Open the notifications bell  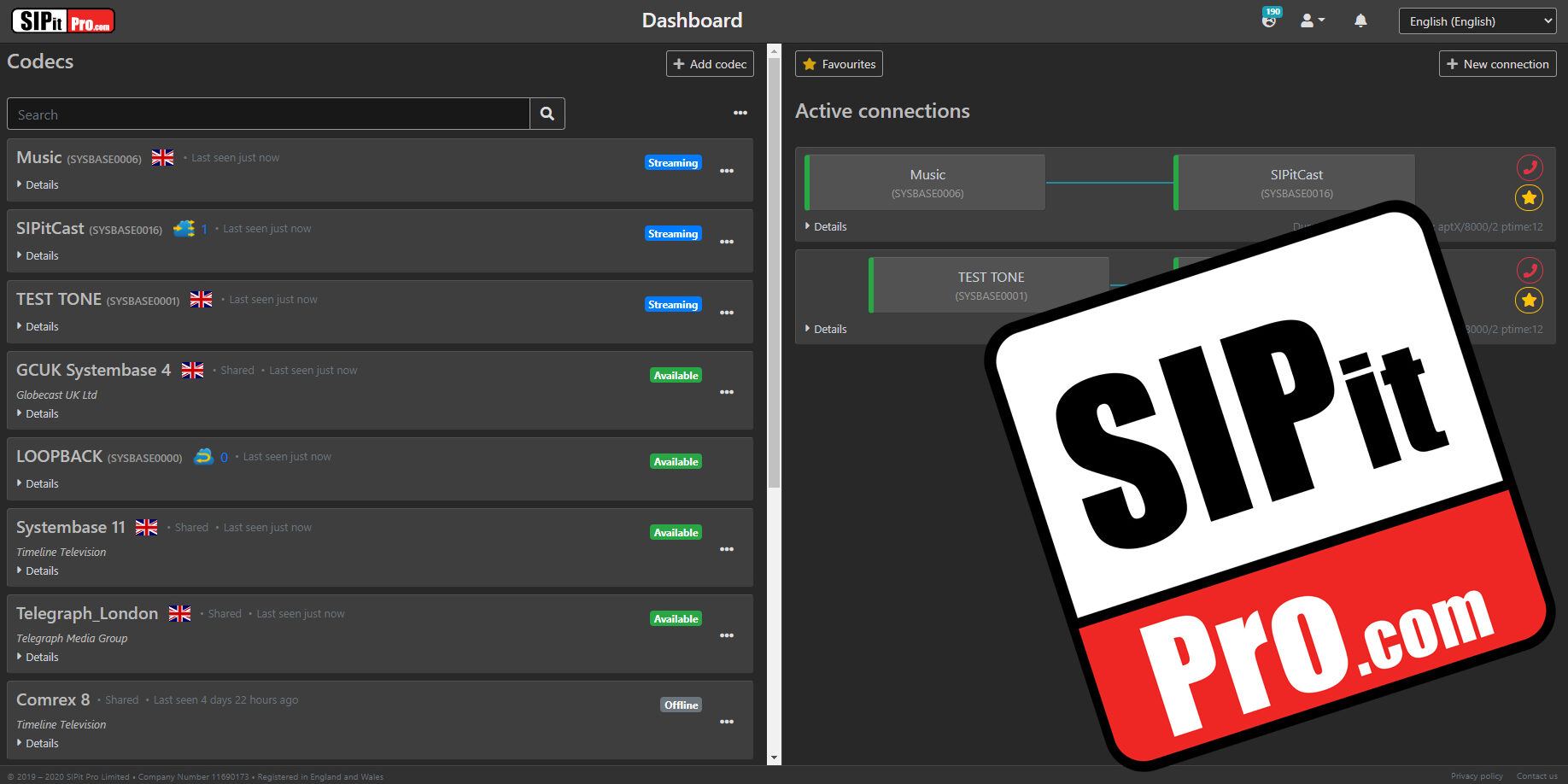coord(1360,20)
